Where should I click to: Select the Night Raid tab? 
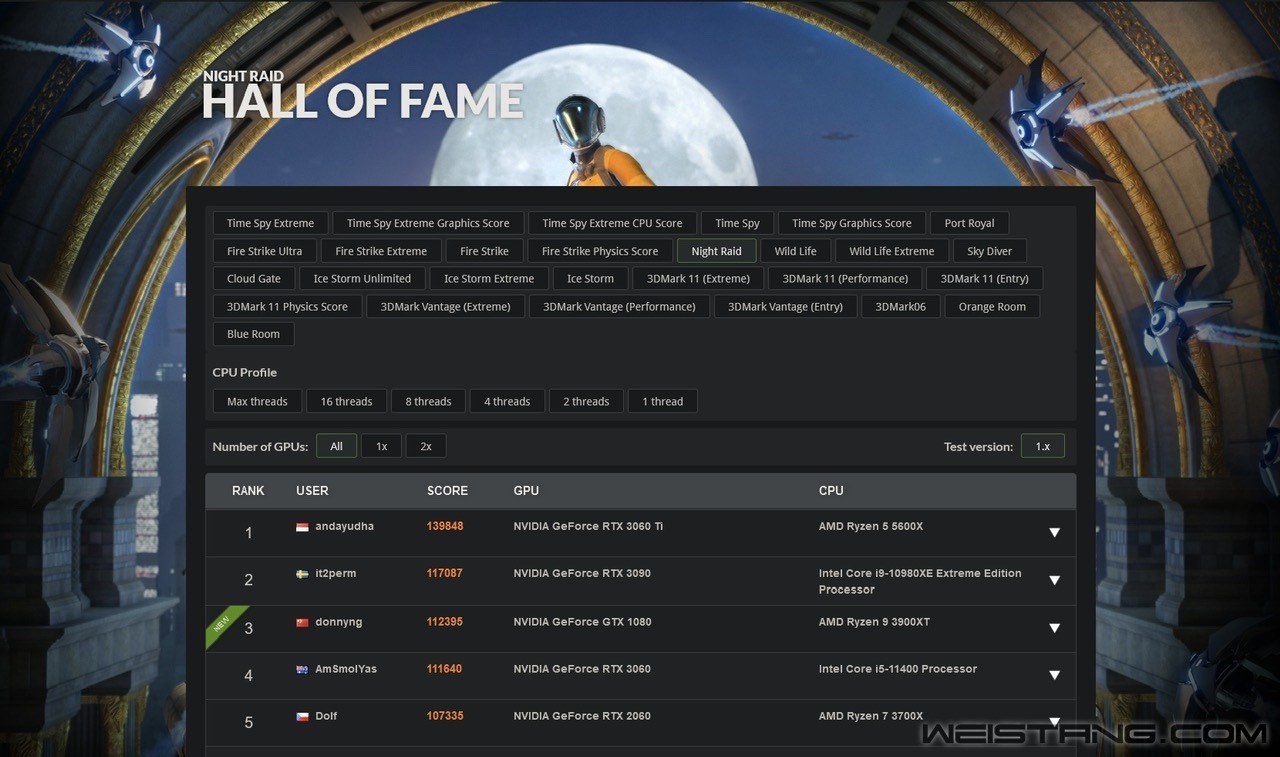click(716, 251)
